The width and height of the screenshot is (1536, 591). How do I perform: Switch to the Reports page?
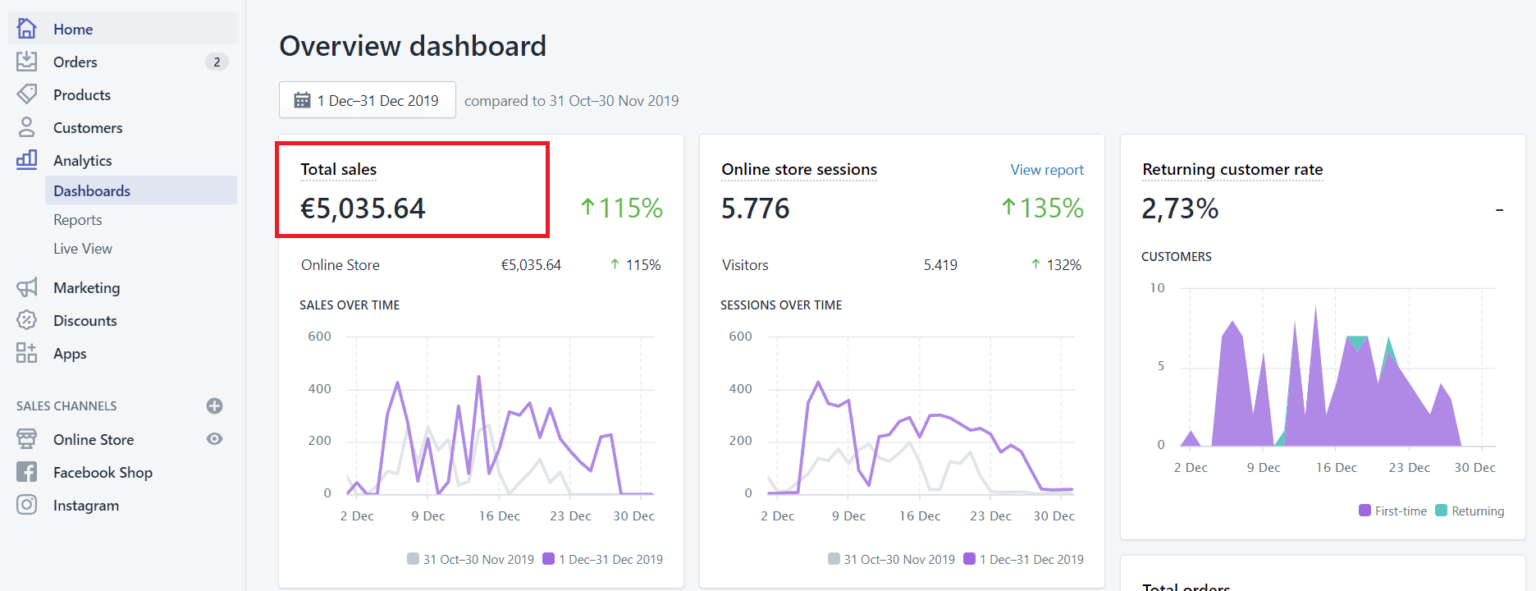[x=79, y=219]
